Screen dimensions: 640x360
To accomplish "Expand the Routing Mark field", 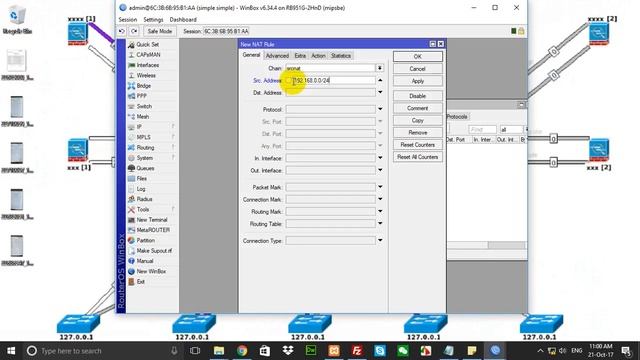I will point(380,211).
